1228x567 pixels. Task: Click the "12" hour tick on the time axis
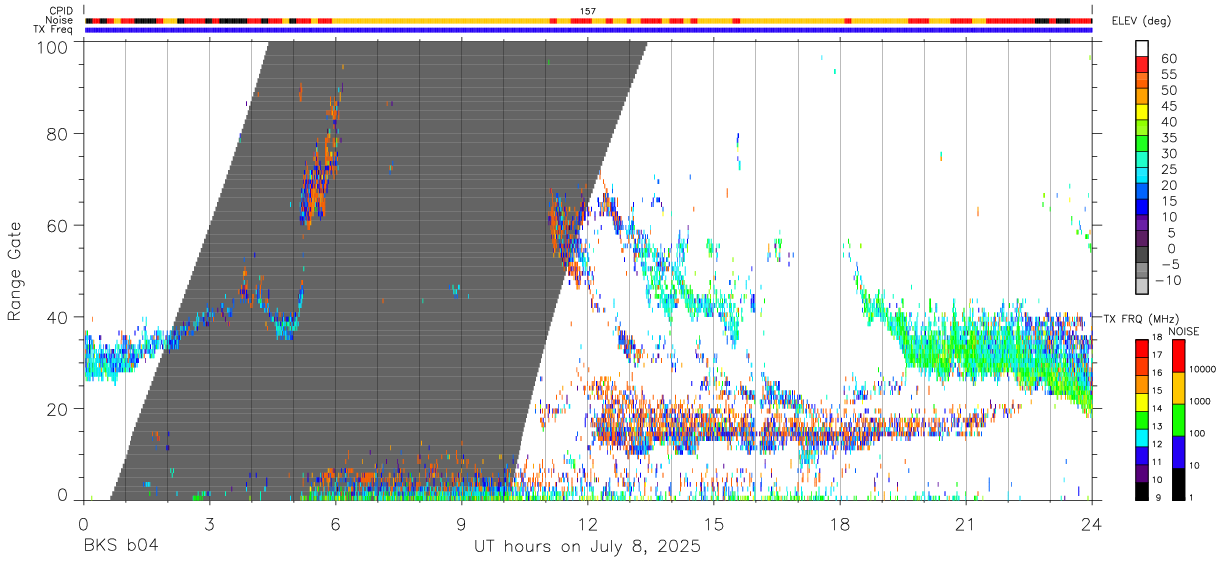click(x=588, y=523)
